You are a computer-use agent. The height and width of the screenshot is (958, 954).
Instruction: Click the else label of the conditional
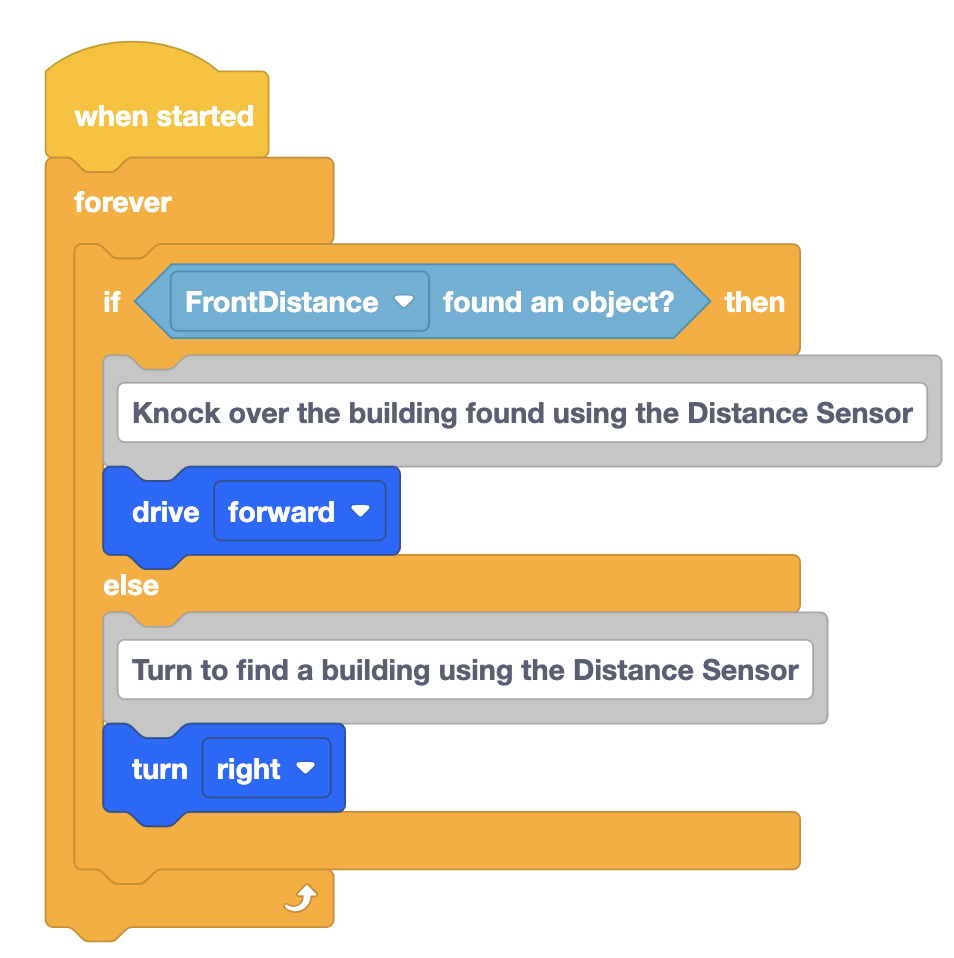(x=131, y=585)
